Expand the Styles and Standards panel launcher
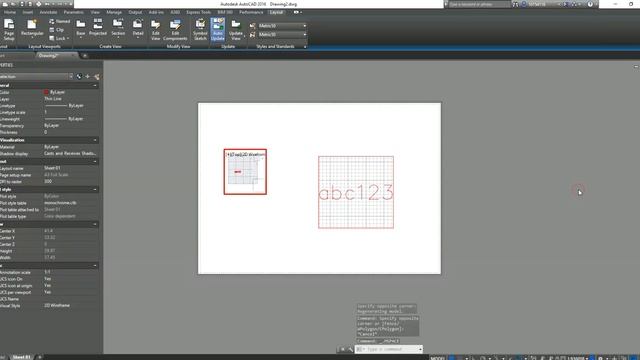Image resolution: width=640 pixels, height=360 pixels. coord(305,47)
